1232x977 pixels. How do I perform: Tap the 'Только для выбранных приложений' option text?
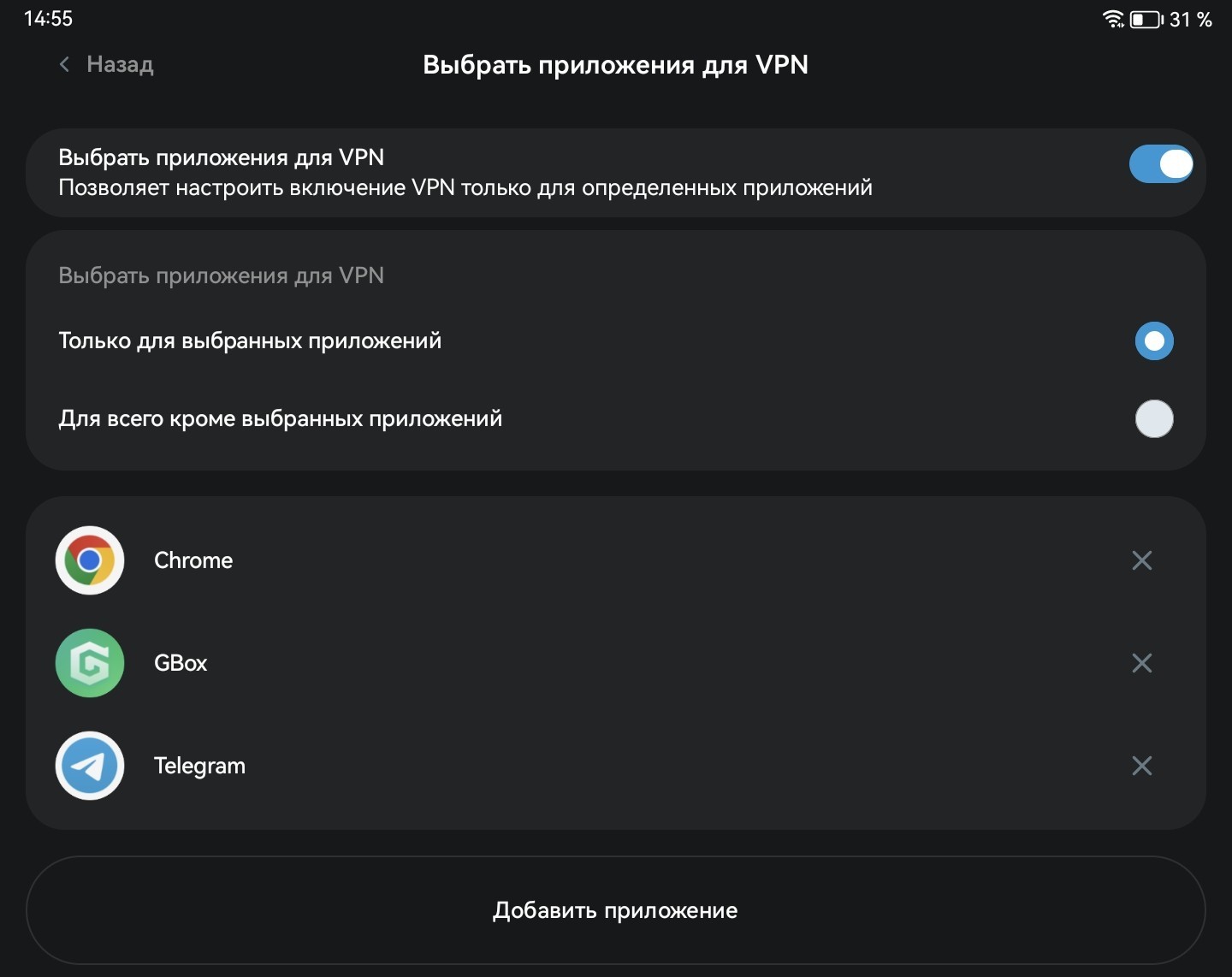(250, 340)
